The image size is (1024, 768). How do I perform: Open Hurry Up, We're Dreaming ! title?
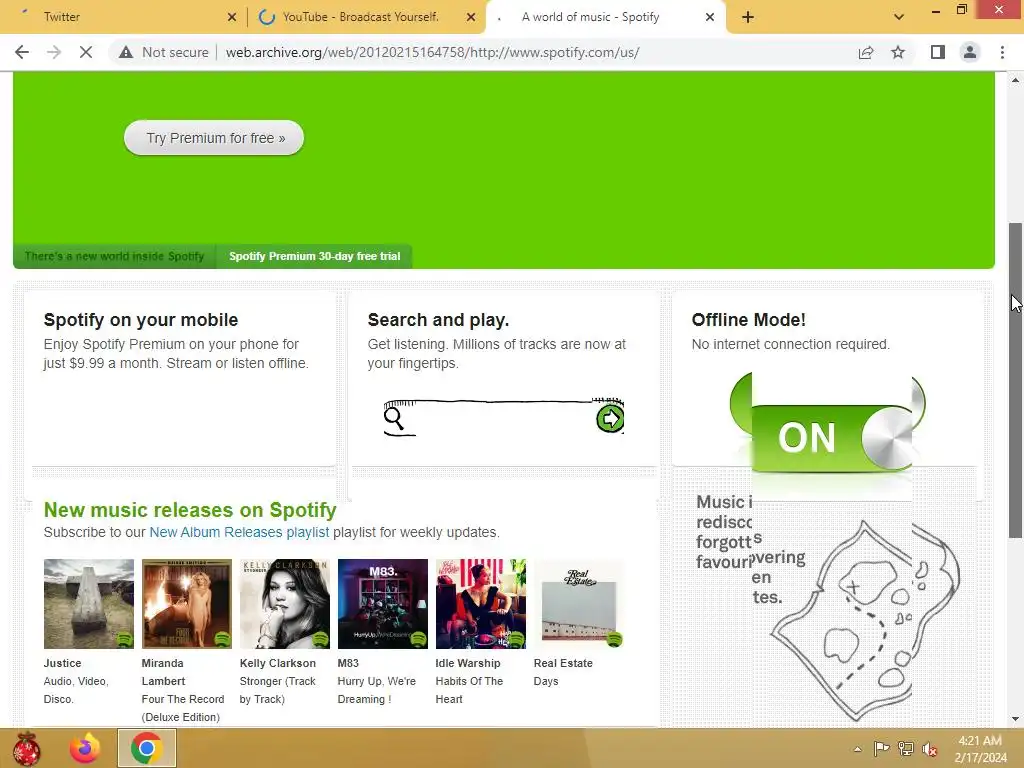coord(377,690)
